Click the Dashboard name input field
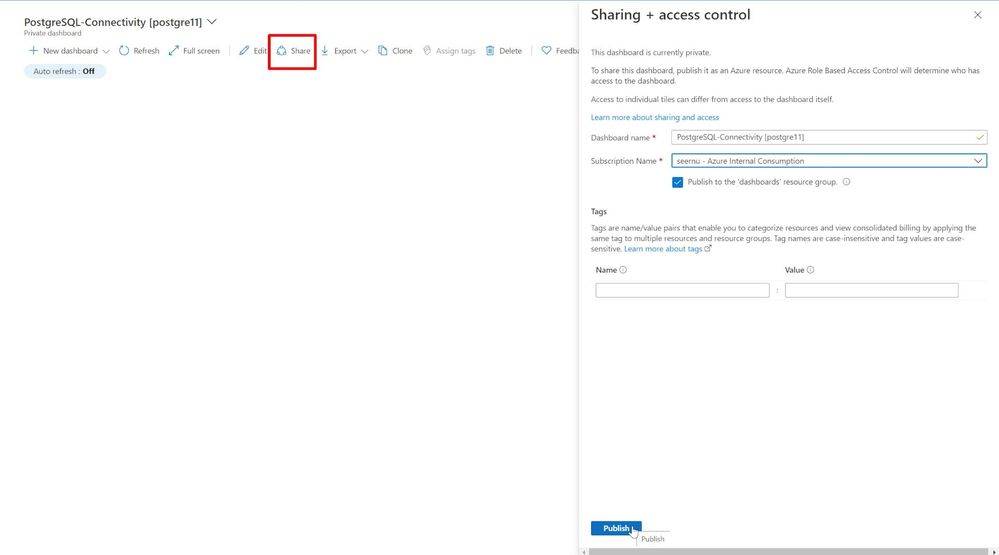 click(x=829, y=137)
